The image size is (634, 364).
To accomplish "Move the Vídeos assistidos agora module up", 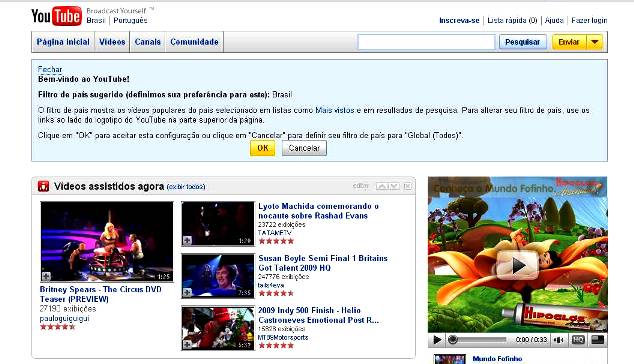I will [x=382, y=186].
